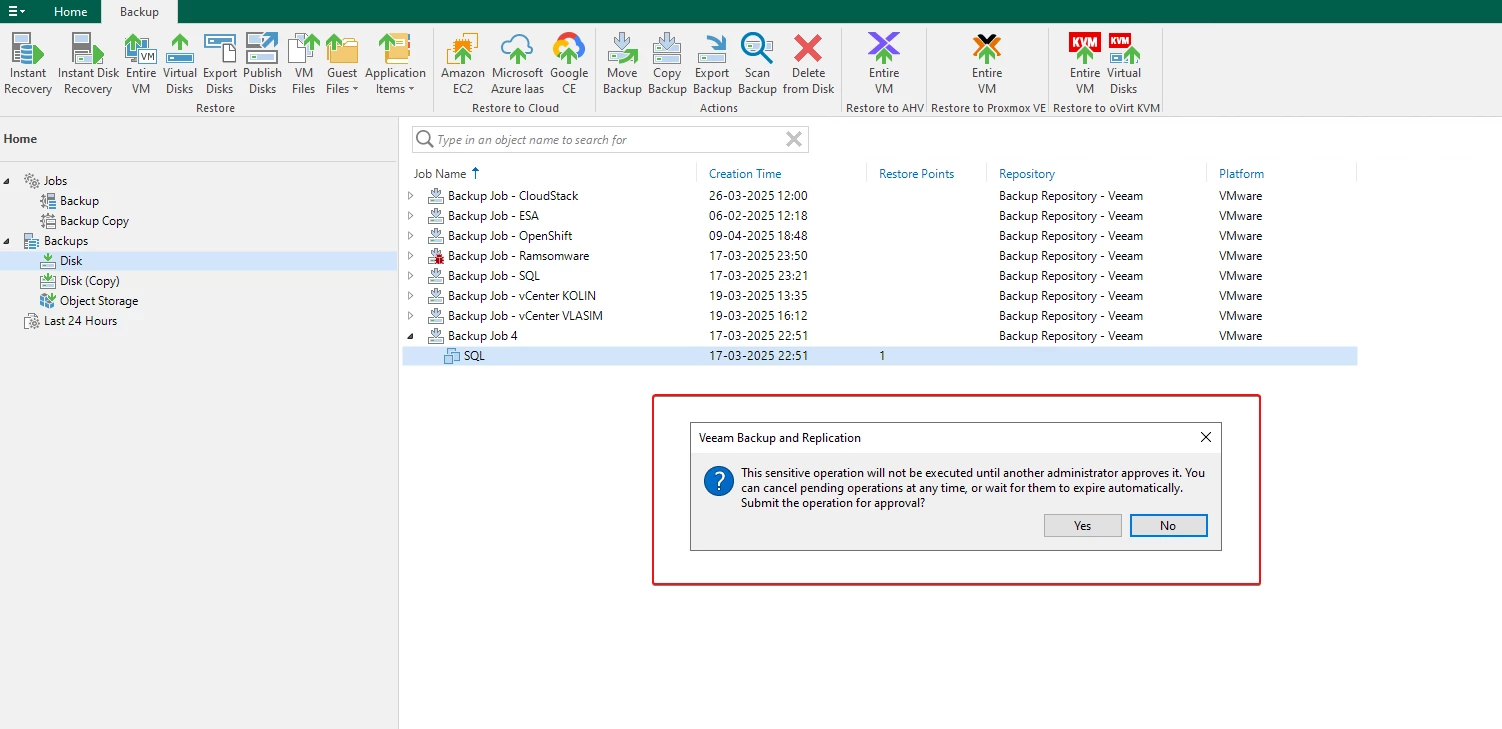1502x729 pixels.
Task: Select the SQL restore point row
Action: [x=880, y=356]
